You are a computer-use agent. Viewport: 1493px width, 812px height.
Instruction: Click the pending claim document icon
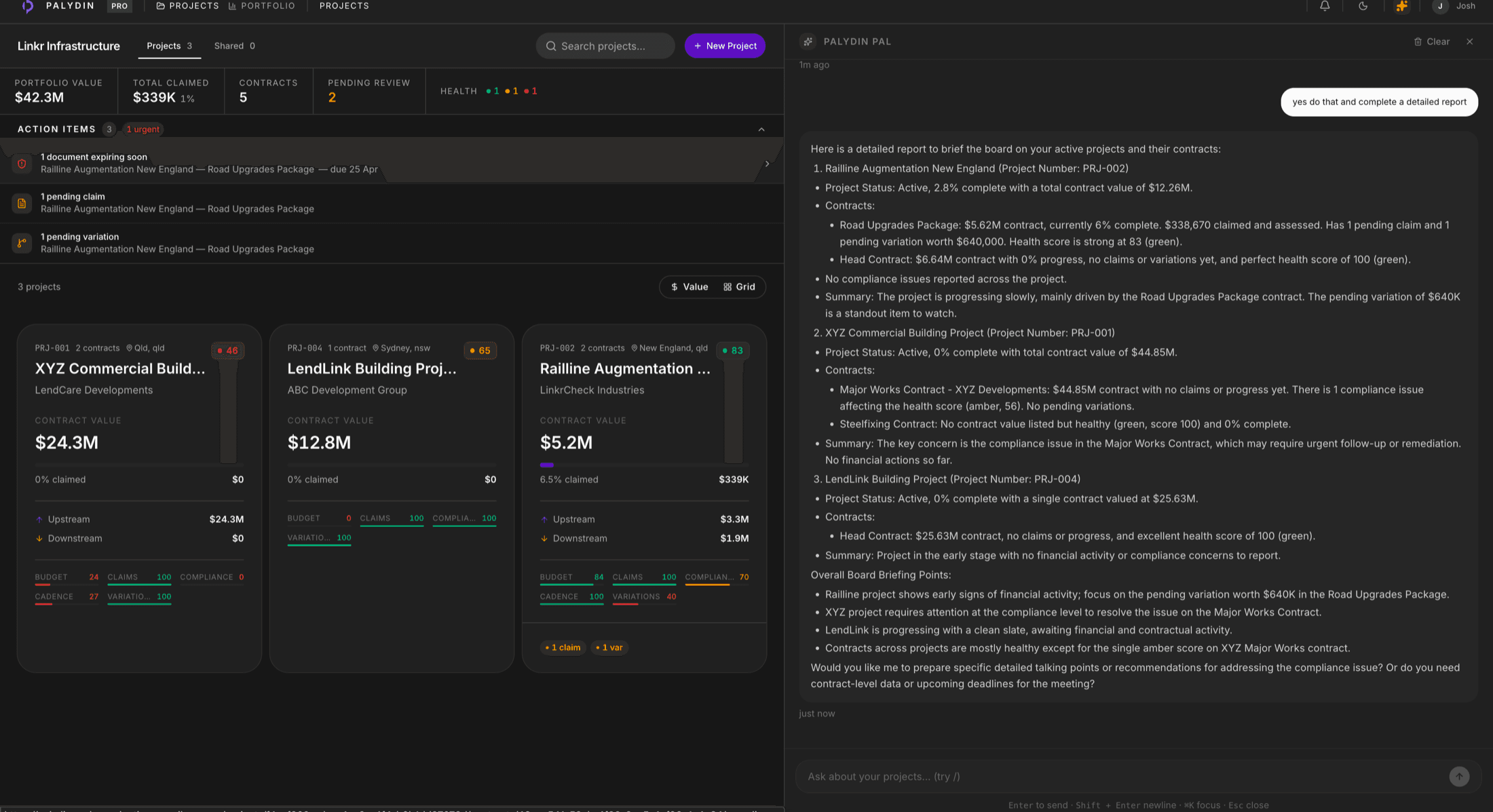22,203
